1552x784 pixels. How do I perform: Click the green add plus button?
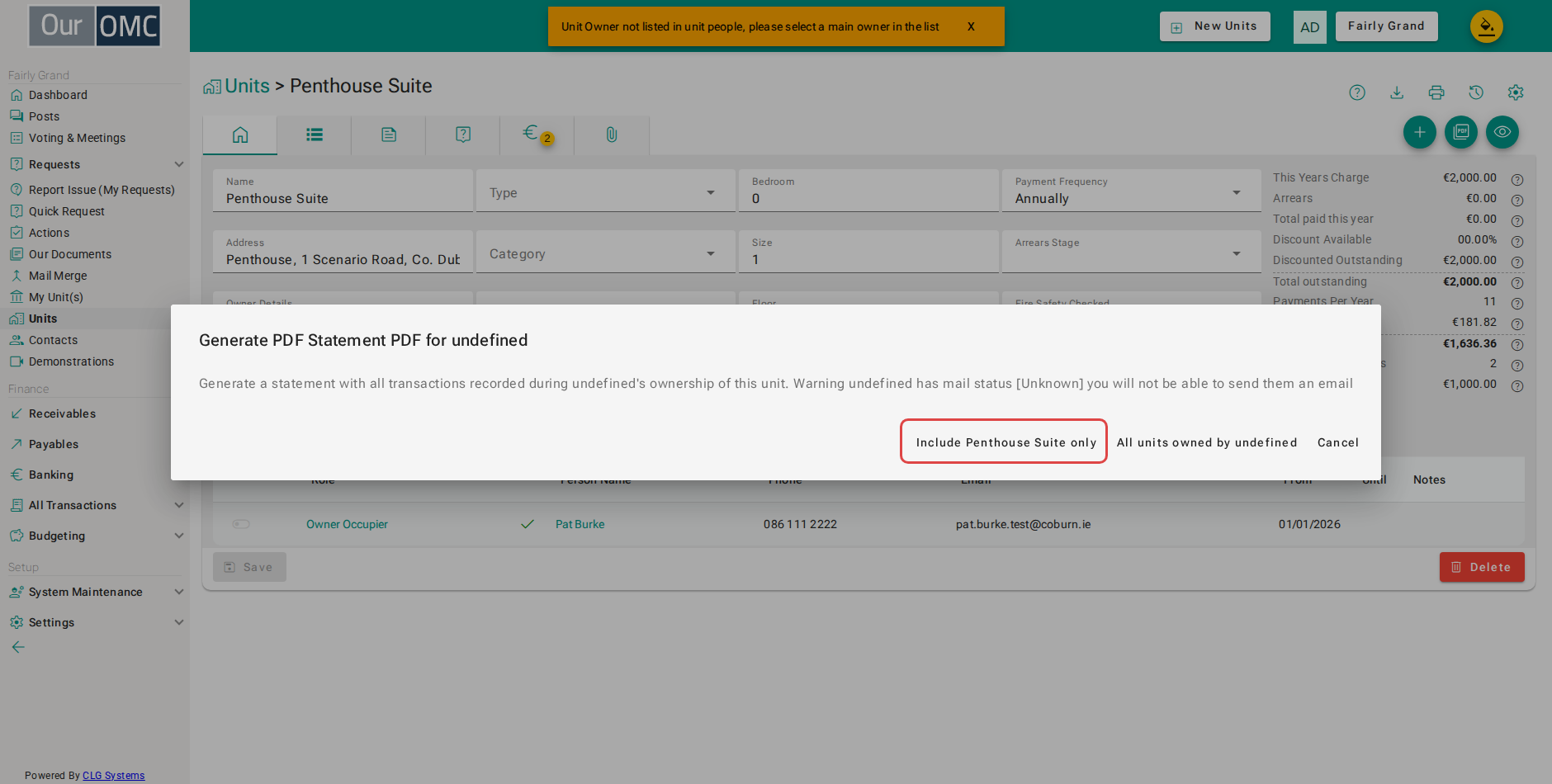tap(1420, 132)
